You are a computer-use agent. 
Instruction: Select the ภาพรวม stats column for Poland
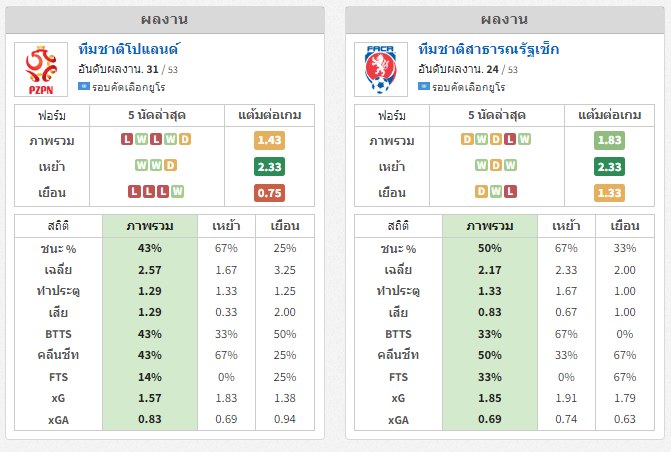[150, 226]
